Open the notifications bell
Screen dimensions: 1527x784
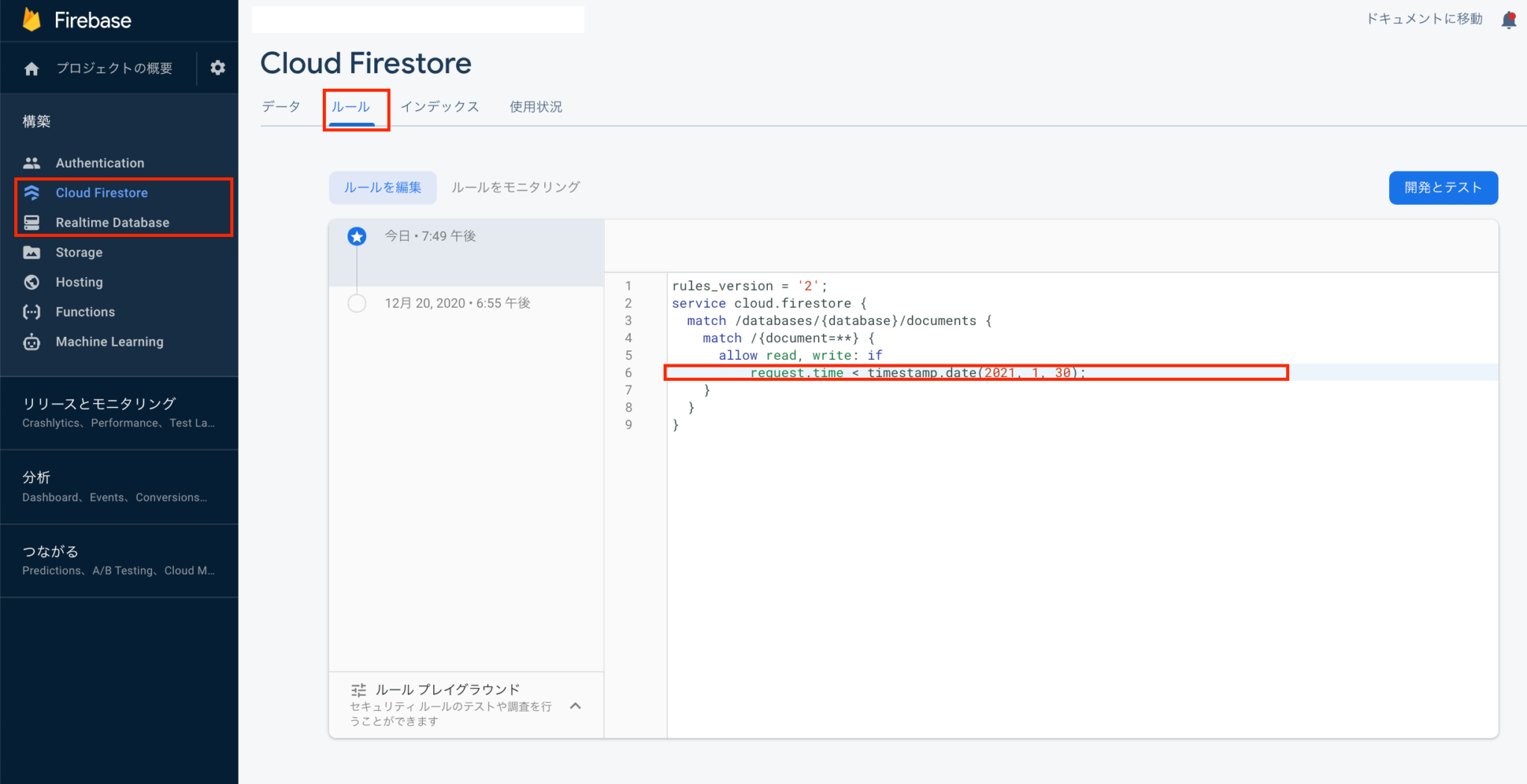[x=1508, y=19]
